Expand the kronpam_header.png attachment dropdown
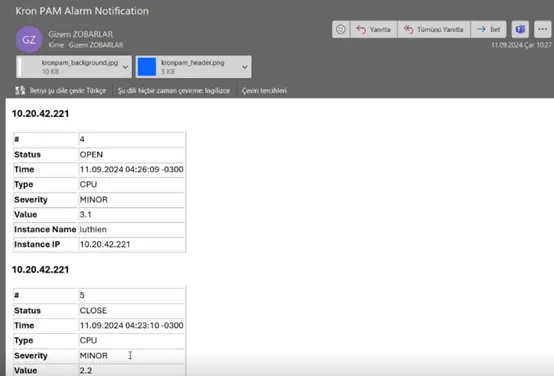Image resolution: width=554 pixels, height=376 pixels. click(x=244, y=67)
